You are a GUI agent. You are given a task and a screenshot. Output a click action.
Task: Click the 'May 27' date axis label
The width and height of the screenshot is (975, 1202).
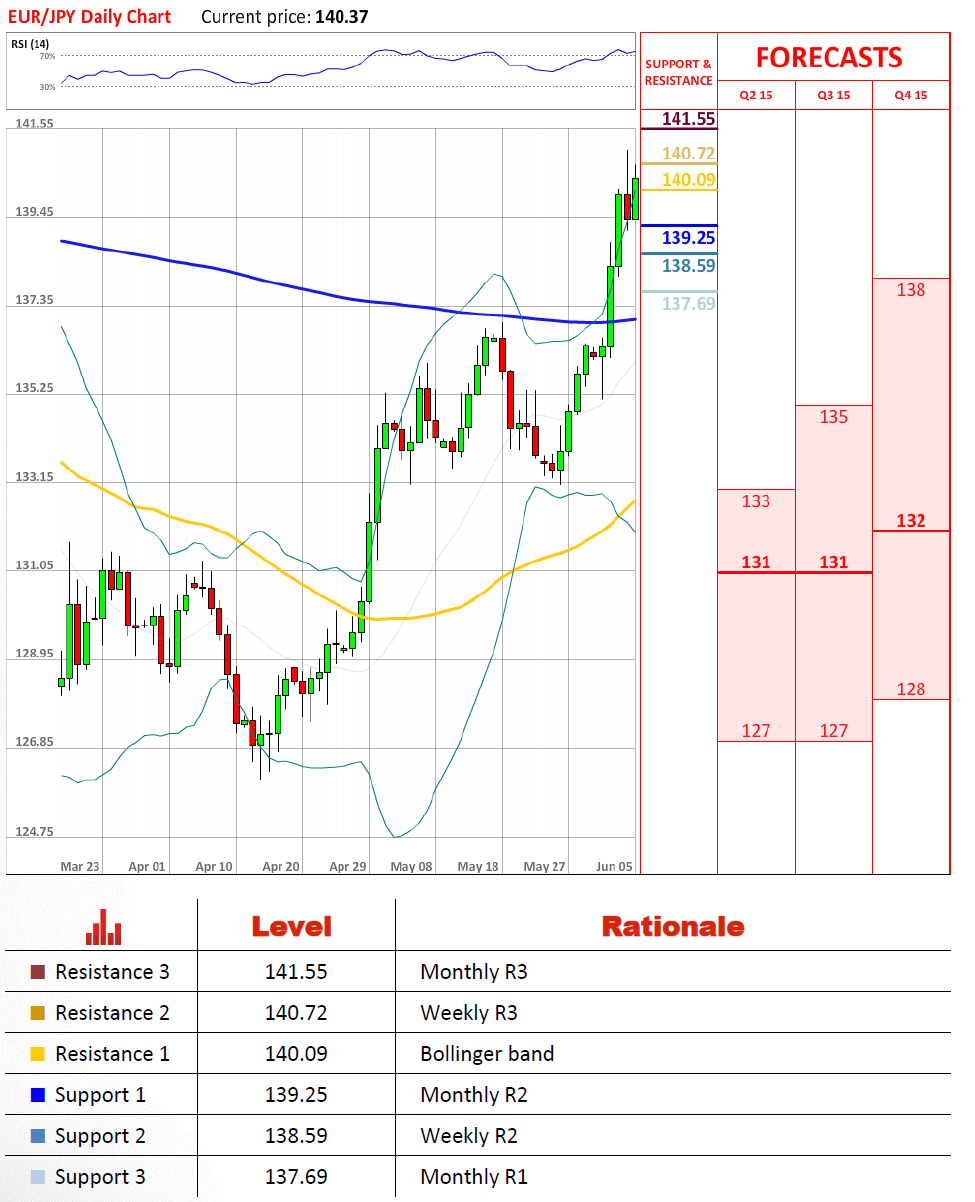click(544, 866)
